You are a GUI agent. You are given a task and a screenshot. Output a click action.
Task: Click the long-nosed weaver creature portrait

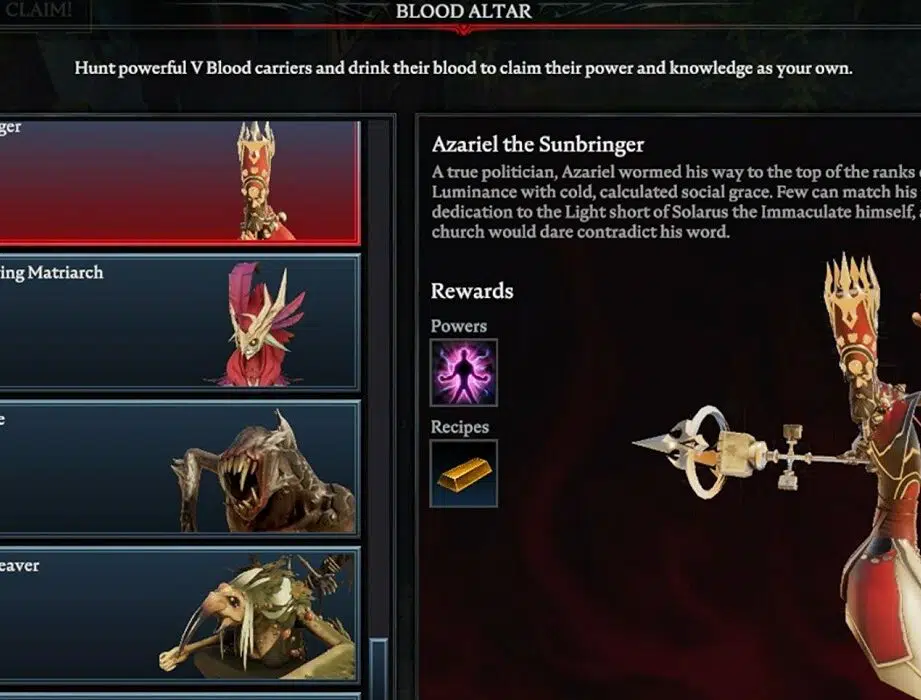pos(258,618)
